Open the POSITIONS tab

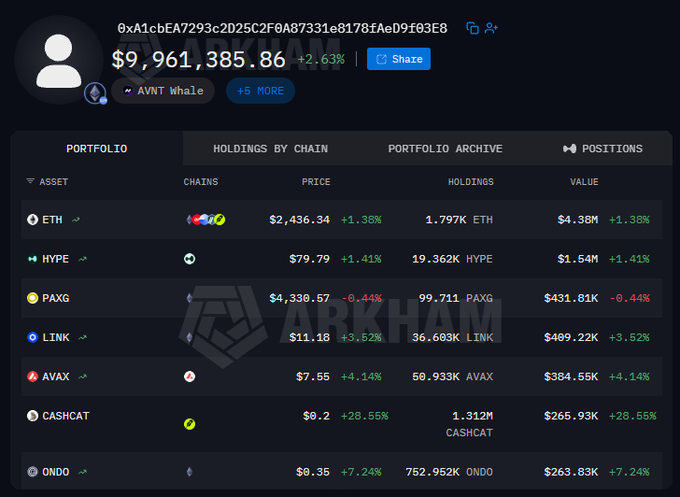[603, 149]
